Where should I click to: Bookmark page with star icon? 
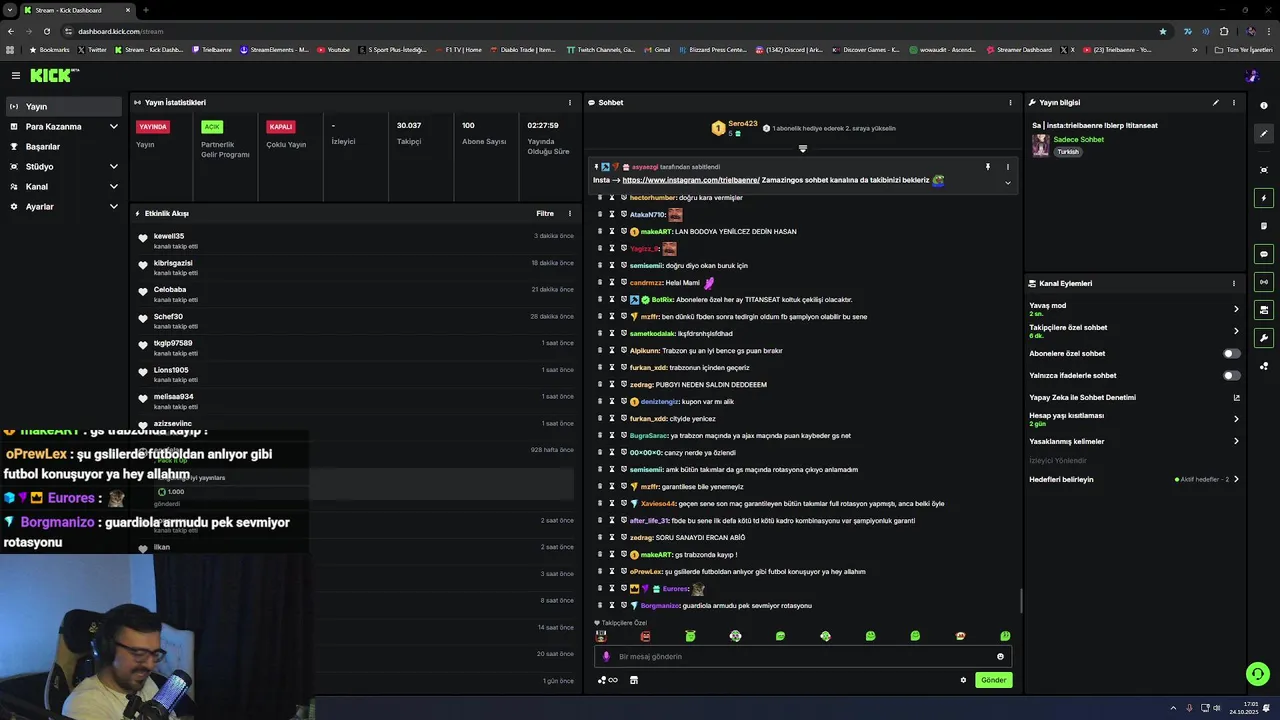1162,31
